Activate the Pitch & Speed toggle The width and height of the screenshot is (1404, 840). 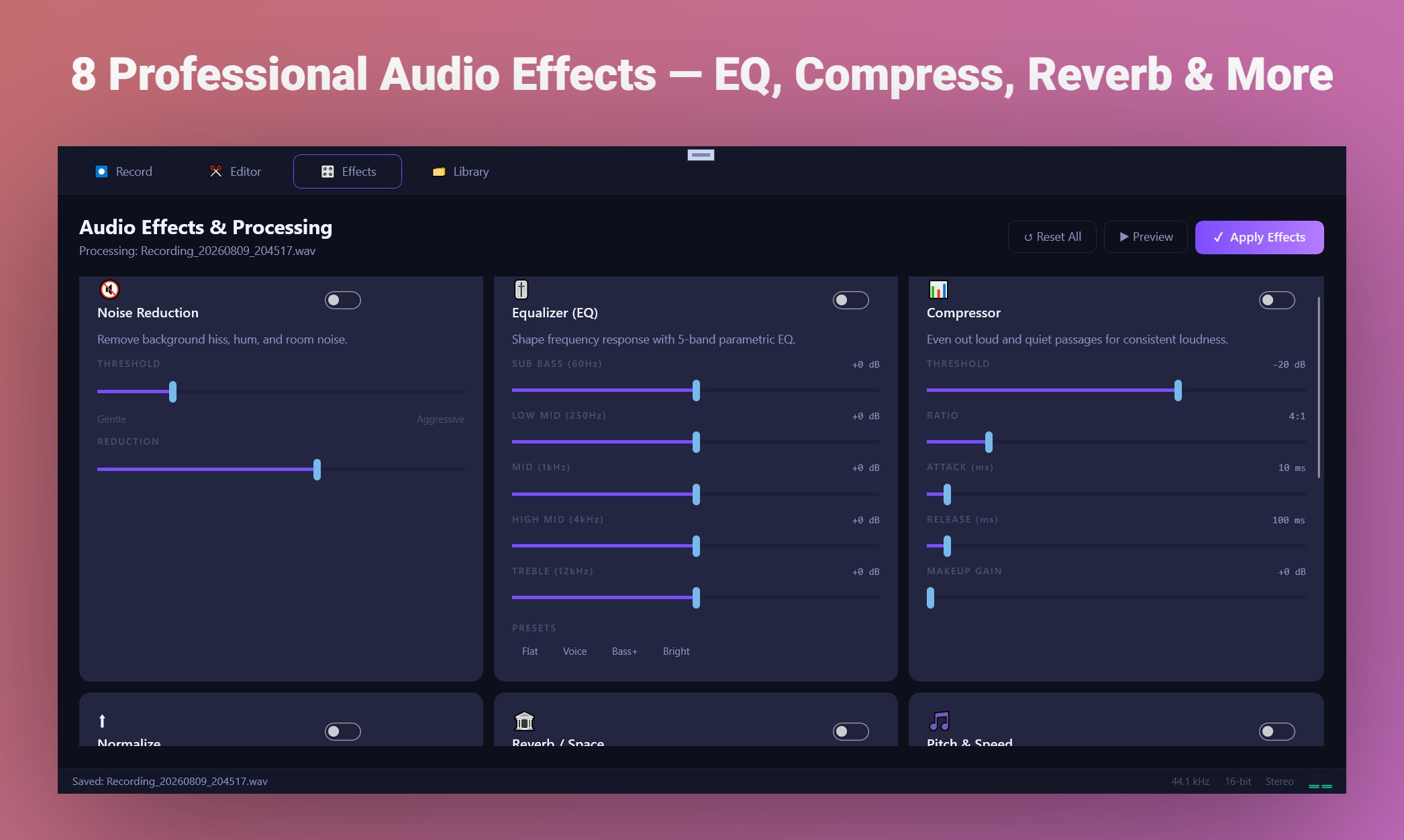[1277, 731]
